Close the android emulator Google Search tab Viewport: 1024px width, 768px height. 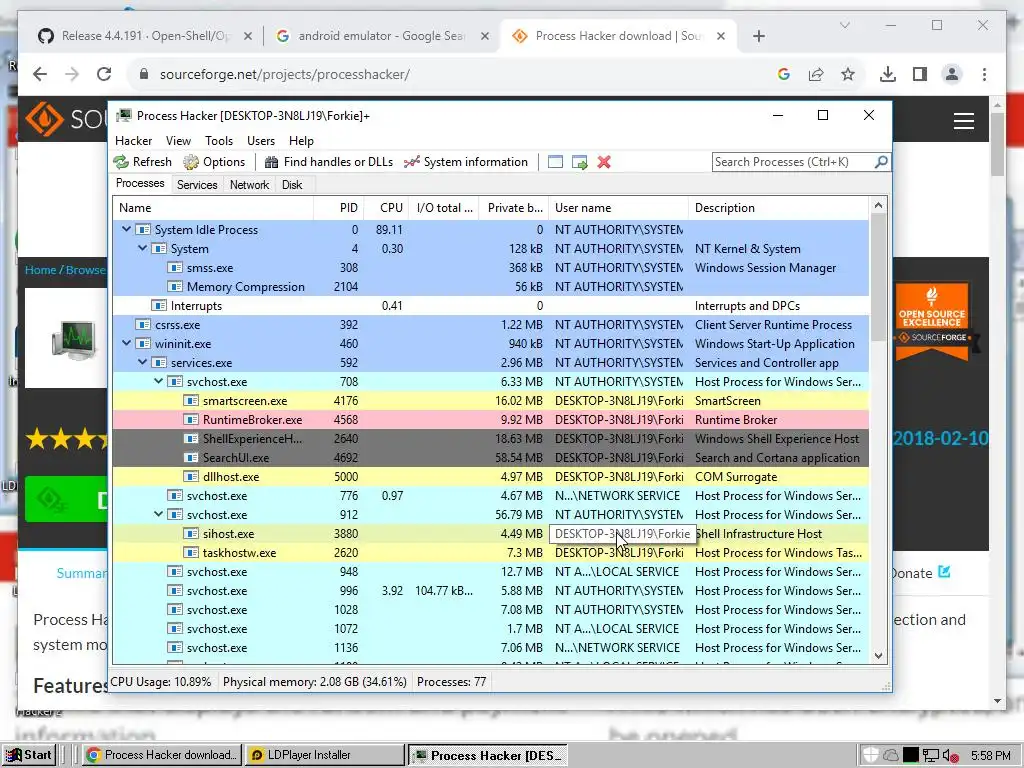pyautogui.click(x=485, y=36)
